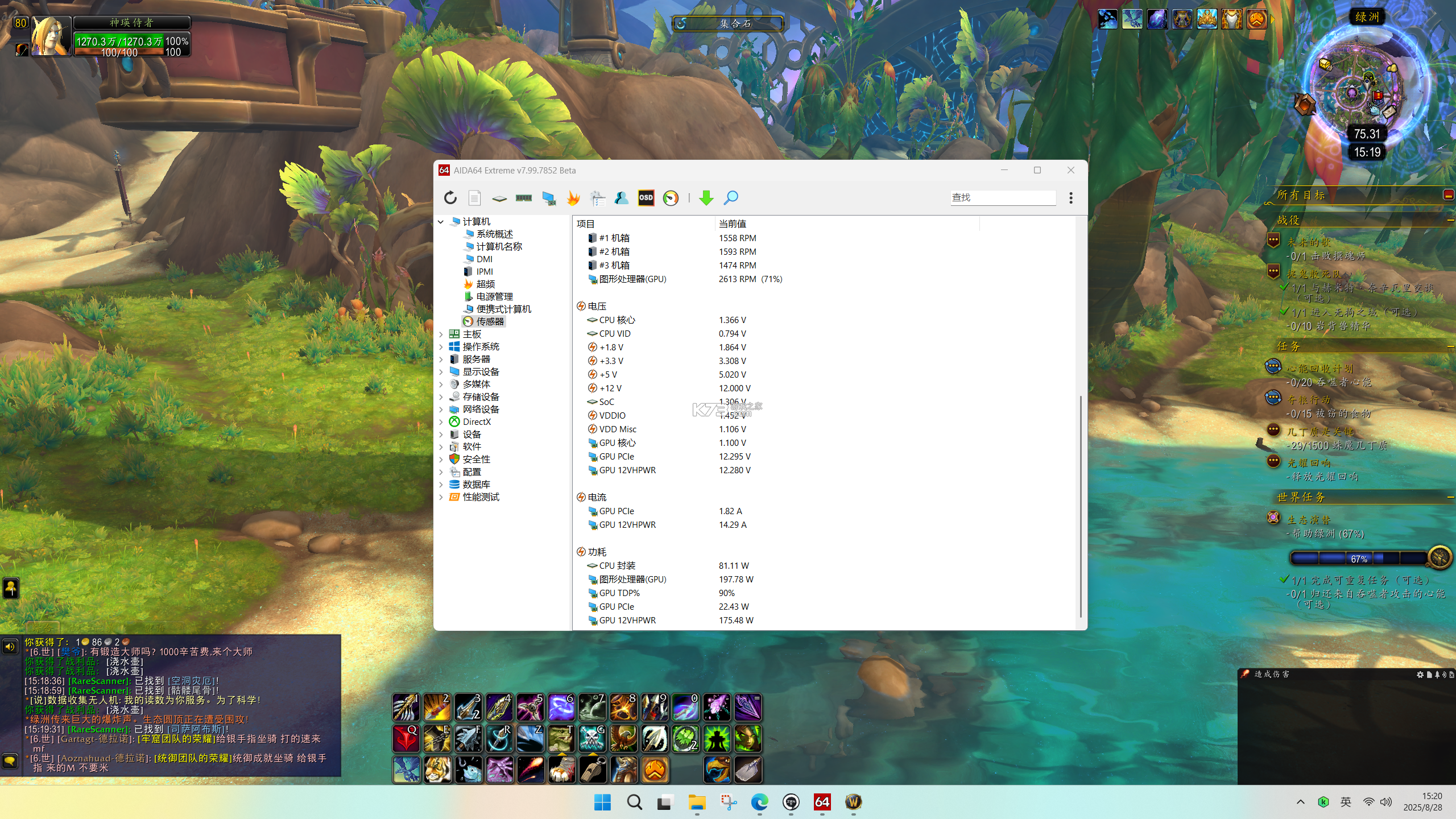Open Windows Start menu
This screenshot has height=819, width=1456.
(x=602, y=803)
